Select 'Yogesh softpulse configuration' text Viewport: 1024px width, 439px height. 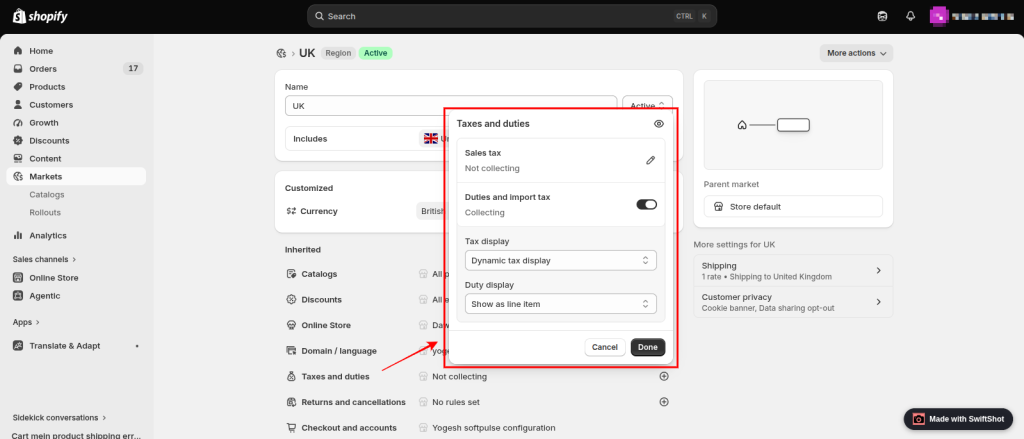point(494,428)
